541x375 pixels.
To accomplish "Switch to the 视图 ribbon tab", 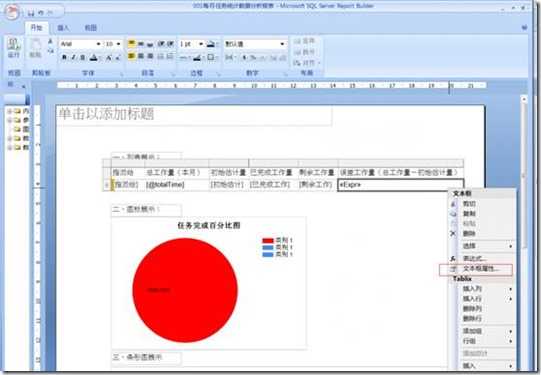I will (x=90, y=28).
